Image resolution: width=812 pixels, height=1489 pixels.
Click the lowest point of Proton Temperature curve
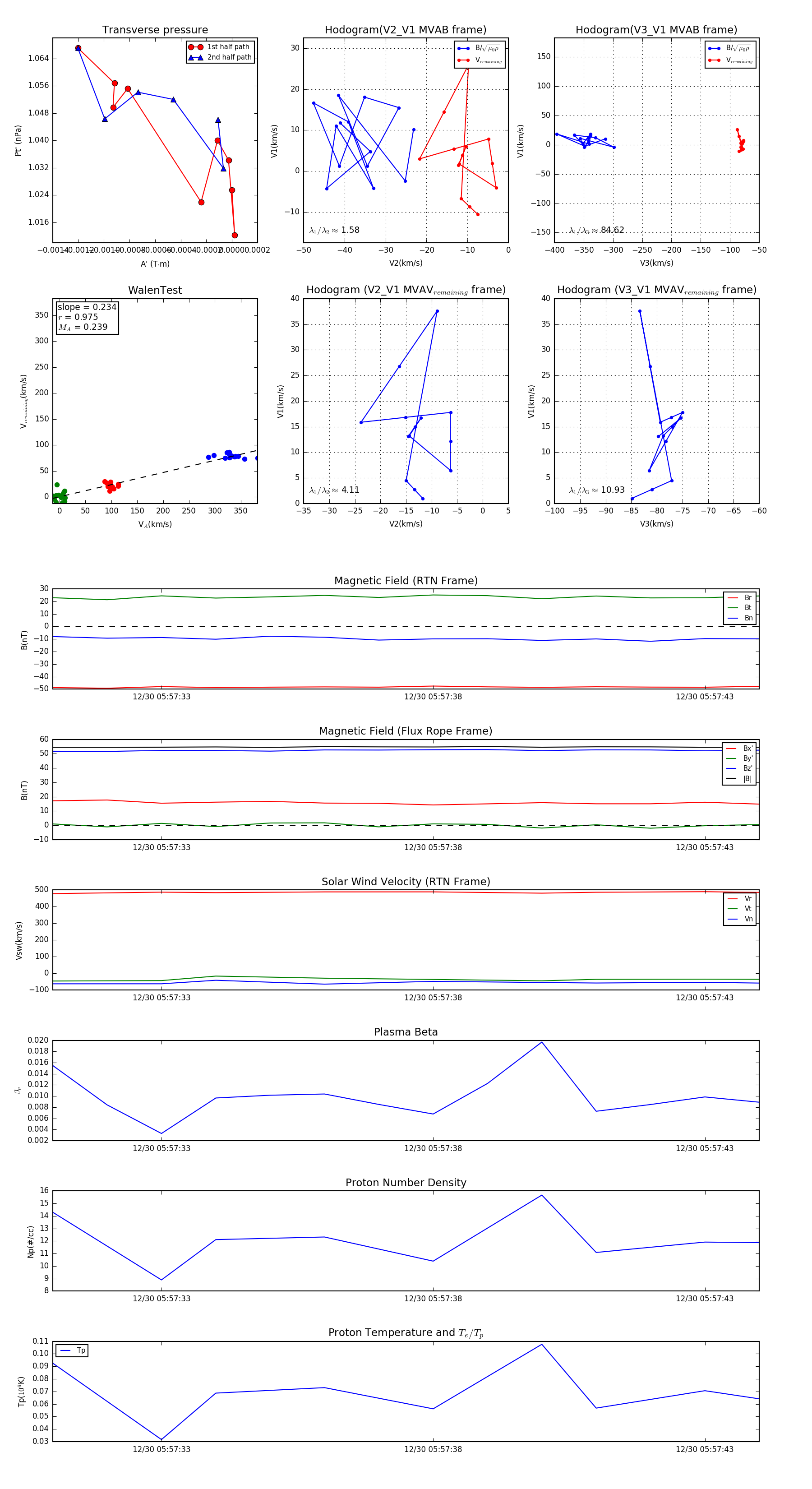pyautogui.click(x=161, y=1439)
